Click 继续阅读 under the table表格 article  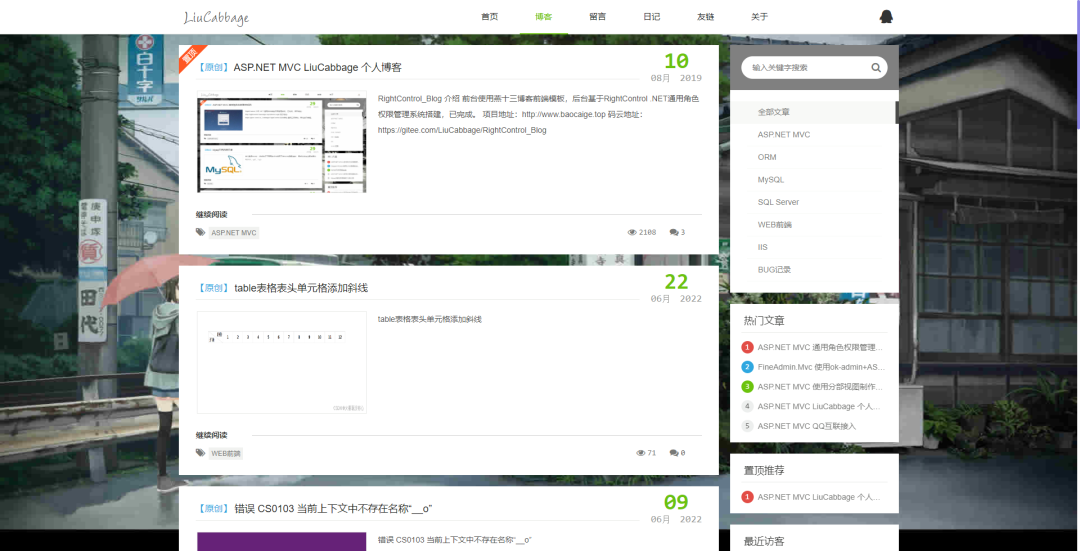pyautogui.click(x=211, y=435)
